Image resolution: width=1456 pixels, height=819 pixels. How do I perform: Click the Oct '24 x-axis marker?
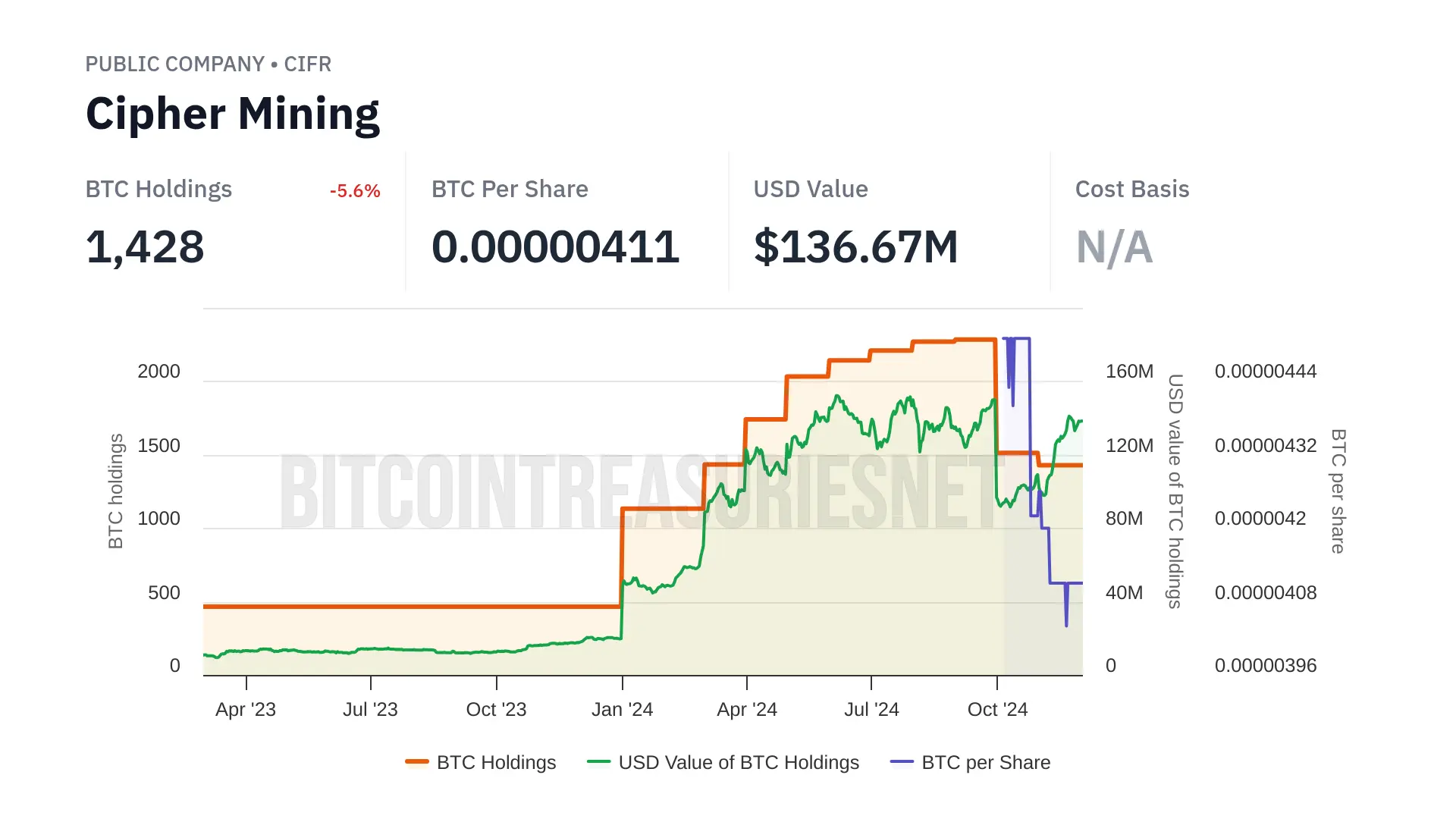pyautogui.click(x=997, y=709)
